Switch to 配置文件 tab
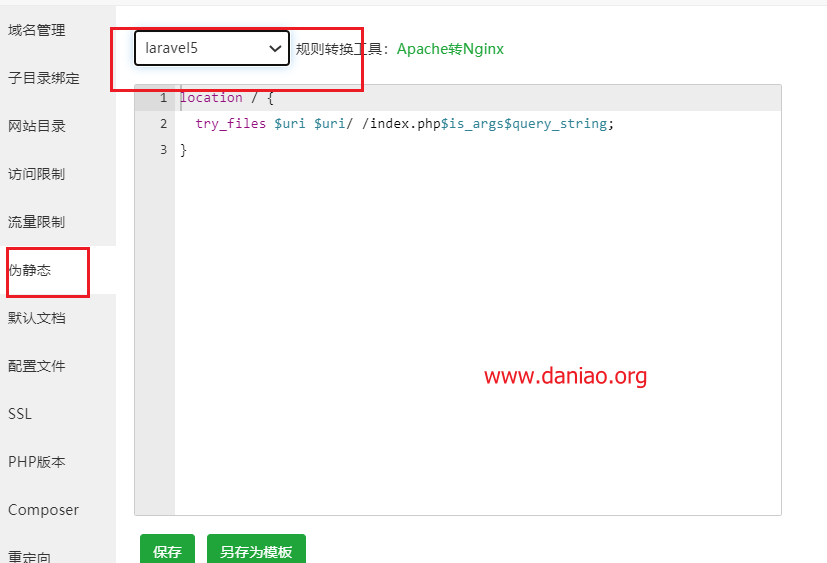Viewport: 827px width, 563px height. (37, 366)
